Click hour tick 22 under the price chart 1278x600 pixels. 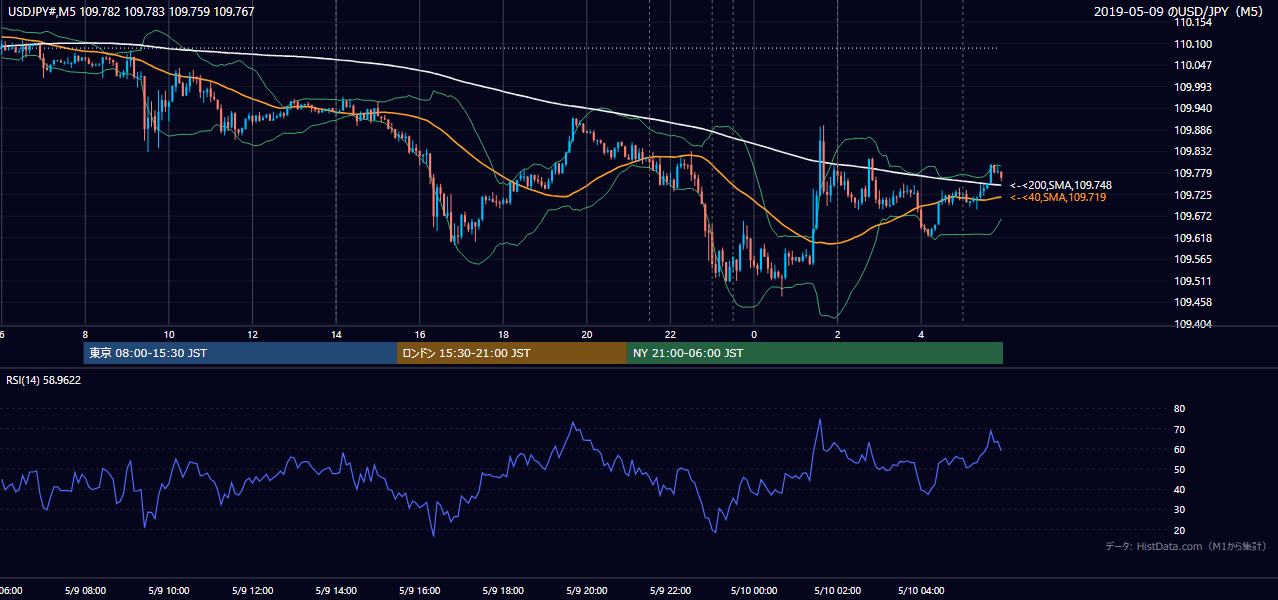(670, 334)
